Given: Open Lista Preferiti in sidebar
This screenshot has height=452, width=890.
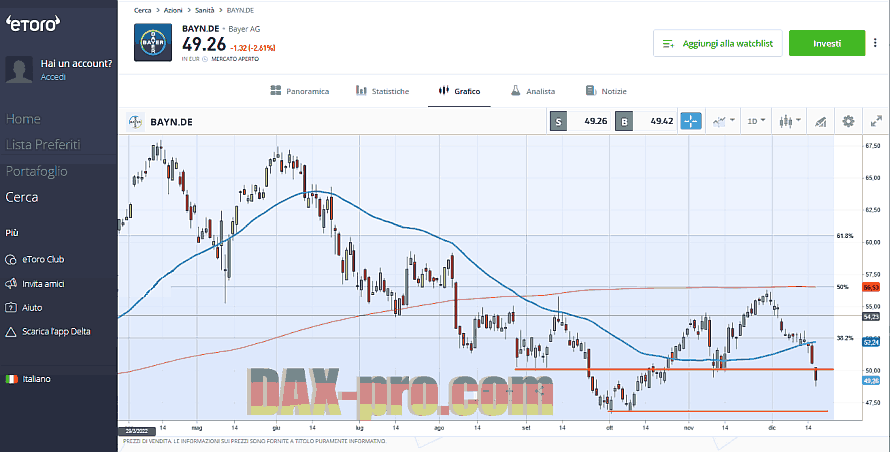Looking at the screenshot, I should click(x=43, y=145).
